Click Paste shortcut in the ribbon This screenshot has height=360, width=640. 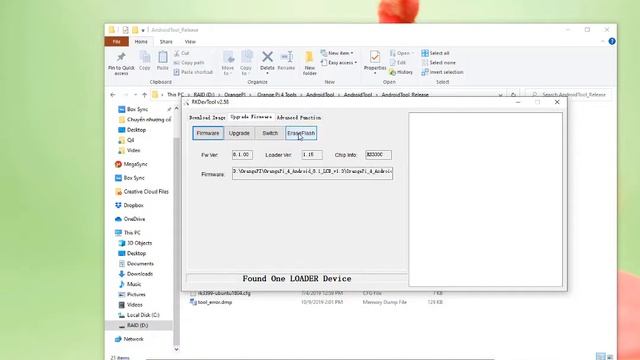click(x=193, y=72)
